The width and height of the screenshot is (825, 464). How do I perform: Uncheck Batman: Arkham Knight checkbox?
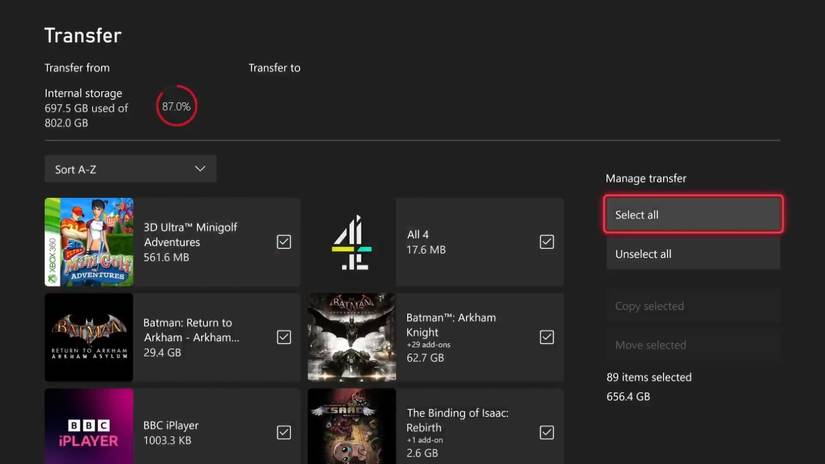(x=547, y=337)
